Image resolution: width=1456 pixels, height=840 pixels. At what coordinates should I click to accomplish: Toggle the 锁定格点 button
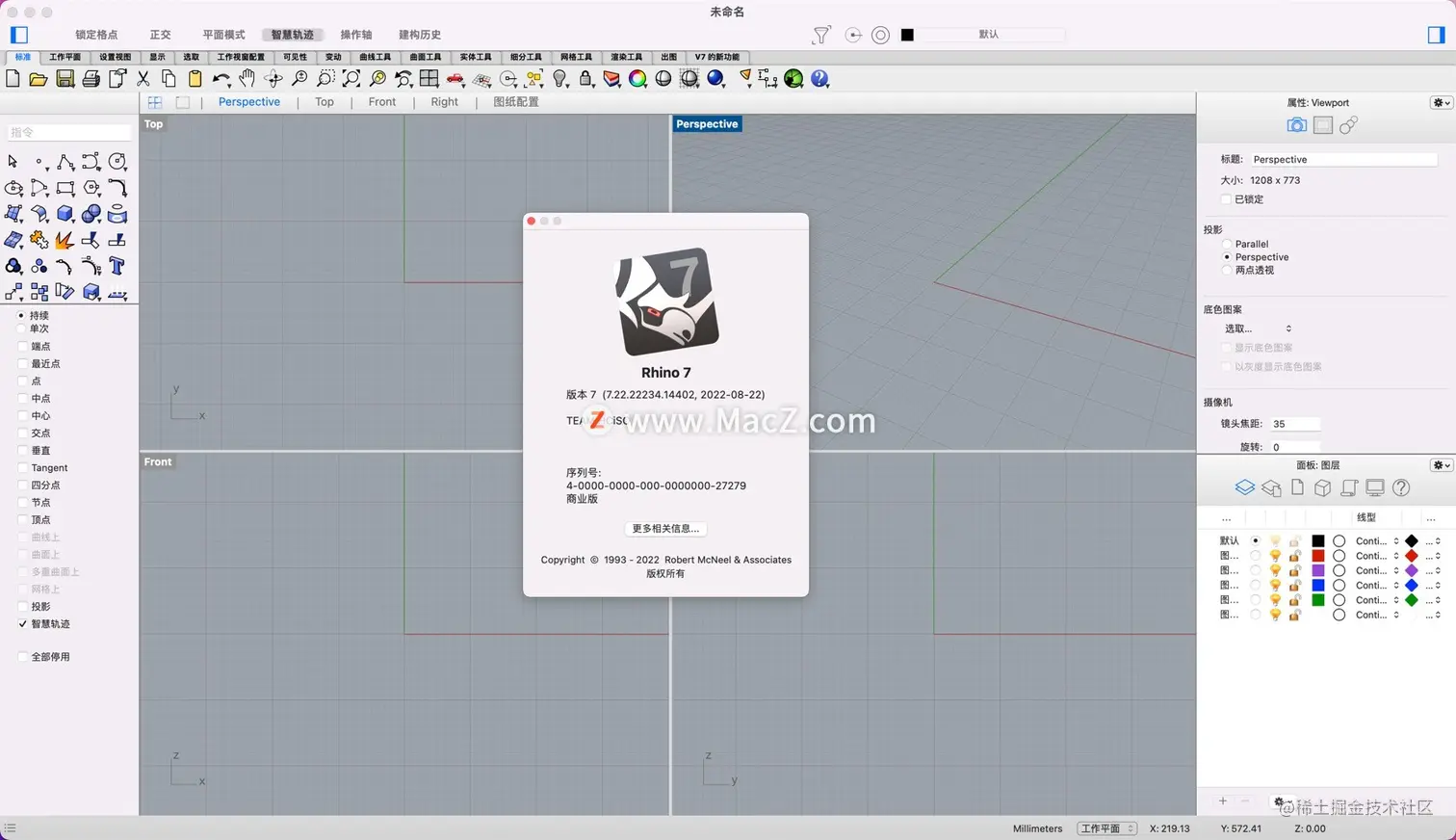(x=96, y=35)
